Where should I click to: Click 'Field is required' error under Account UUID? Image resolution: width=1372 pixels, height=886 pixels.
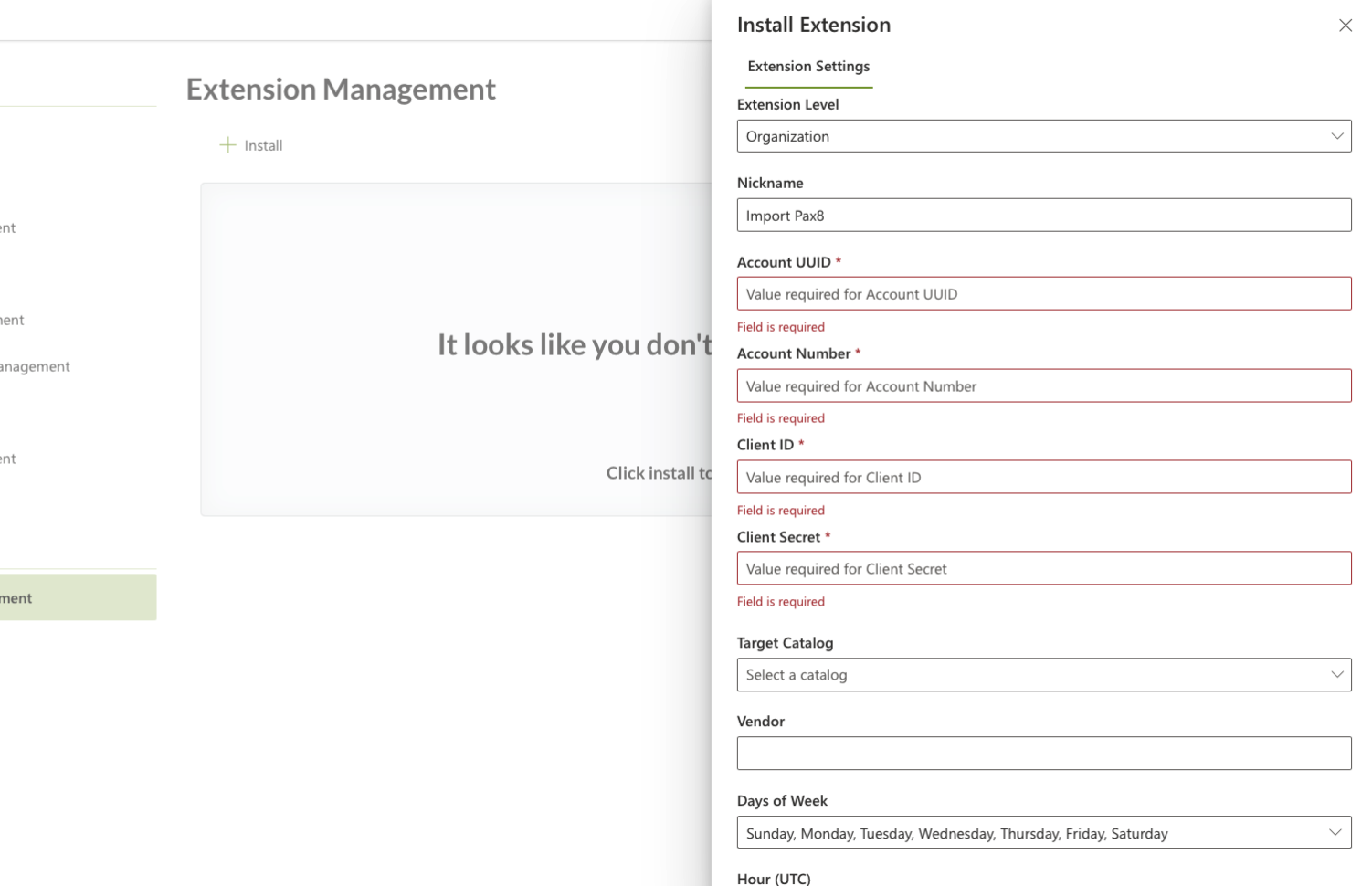click(781, 327)
